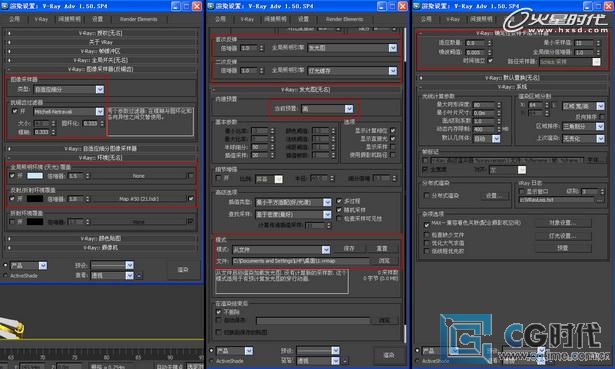Screen dimensions: 615x369
Task: Enable the 显示采样 checkbox
Action: coord(393,147)
